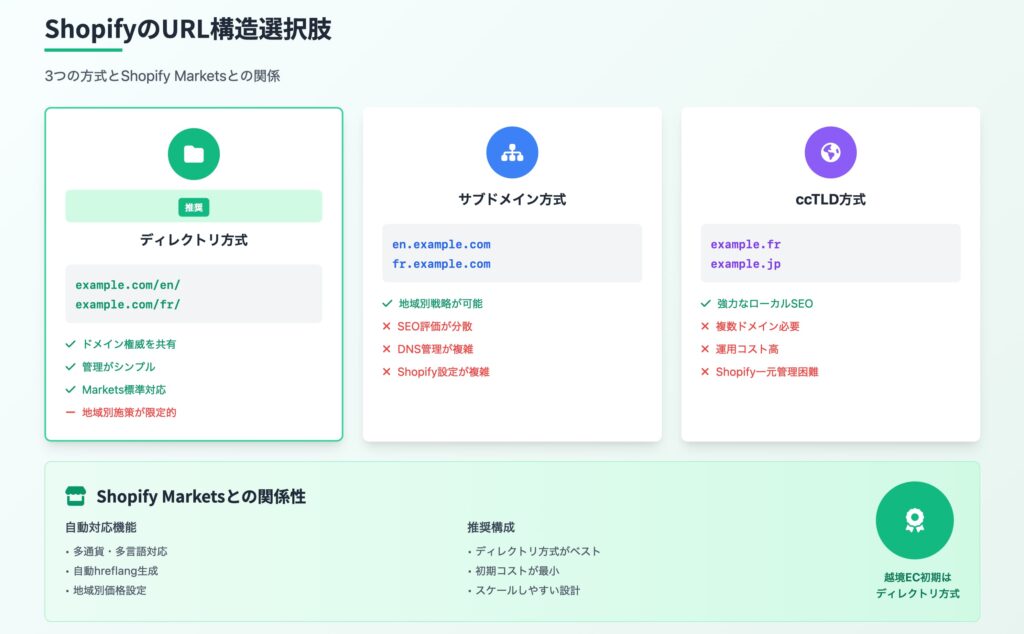Click the X icon next to 複数ドメイン必要
1024x634 pixels.
click(x=705, y=326)
